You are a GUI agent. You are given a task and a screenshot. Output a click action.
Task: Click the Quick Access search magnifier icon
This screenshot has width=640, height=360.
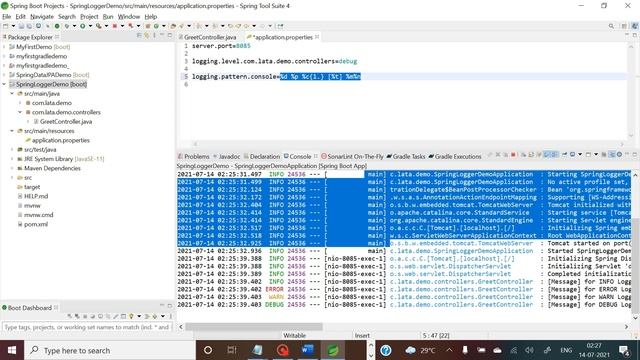611,26
